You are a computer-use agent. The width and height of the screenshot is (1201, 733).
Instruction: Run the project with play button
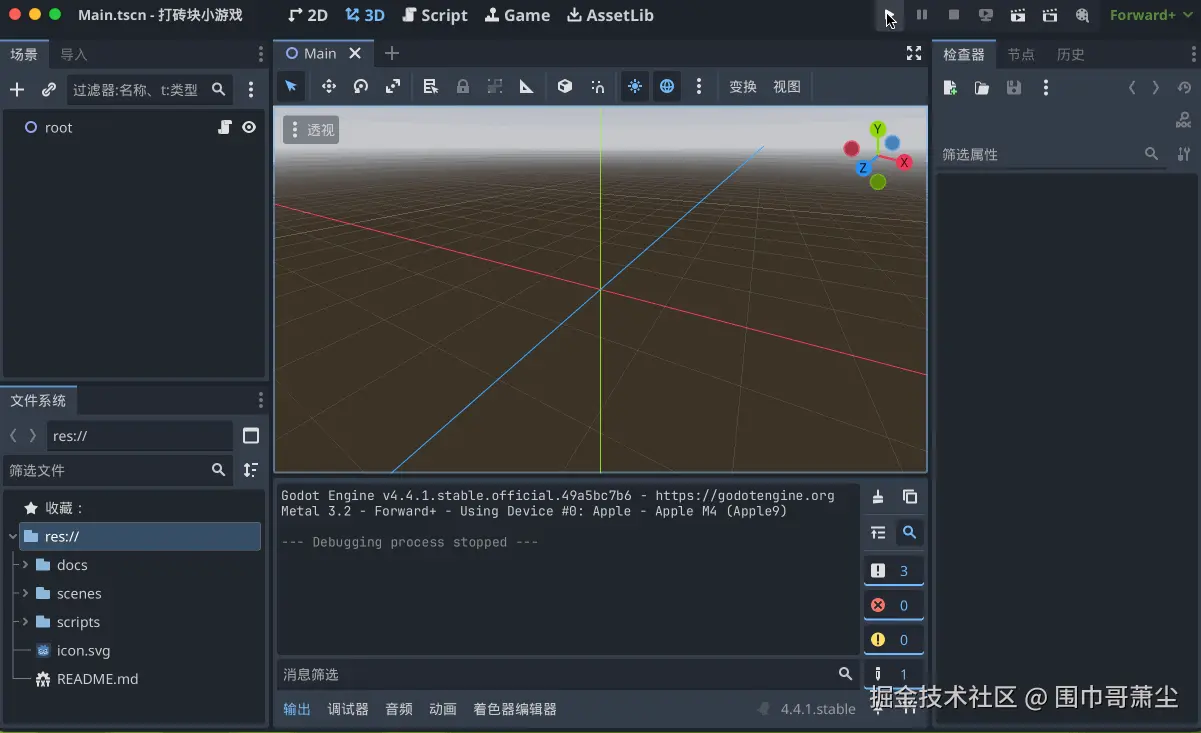click(x=889, y=15)
